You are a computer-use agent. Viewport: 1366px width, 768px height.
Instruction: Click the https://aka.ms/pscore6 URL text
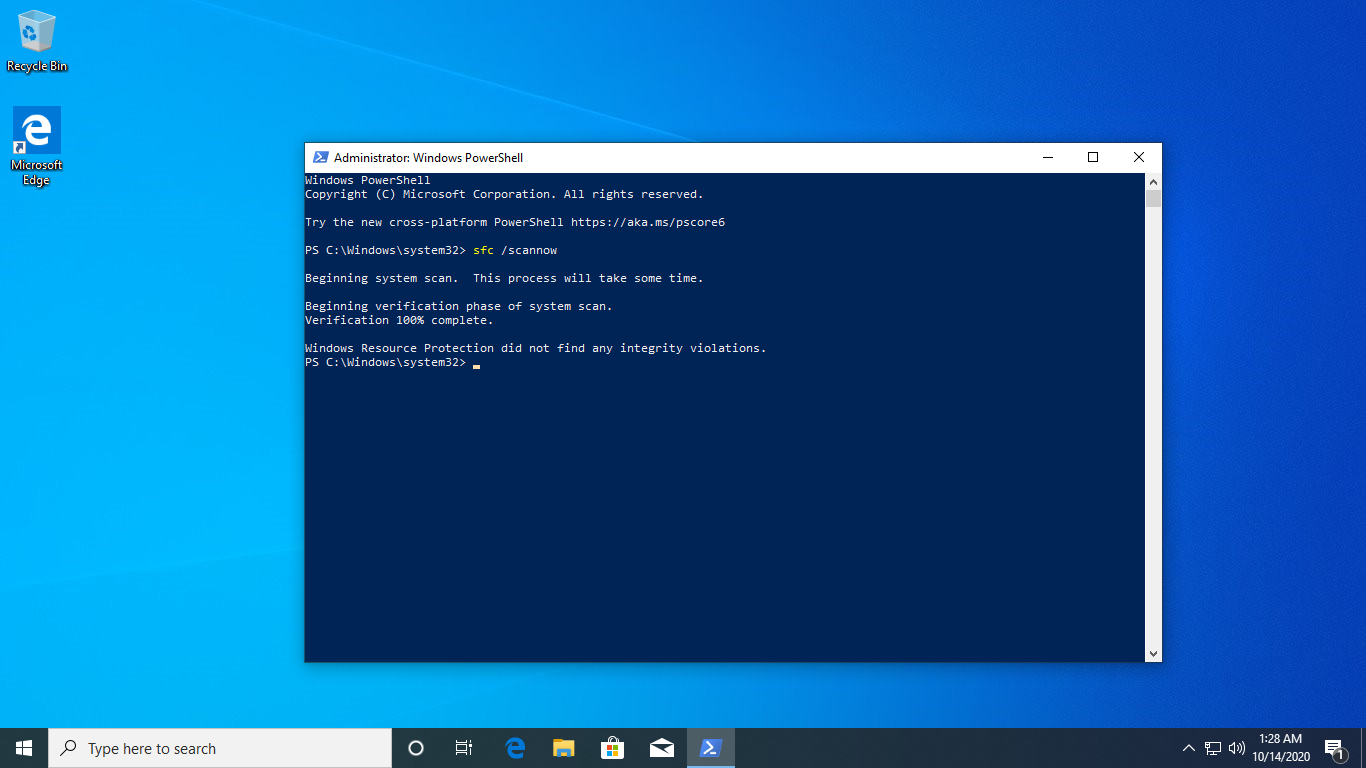(x=648, y=222)
